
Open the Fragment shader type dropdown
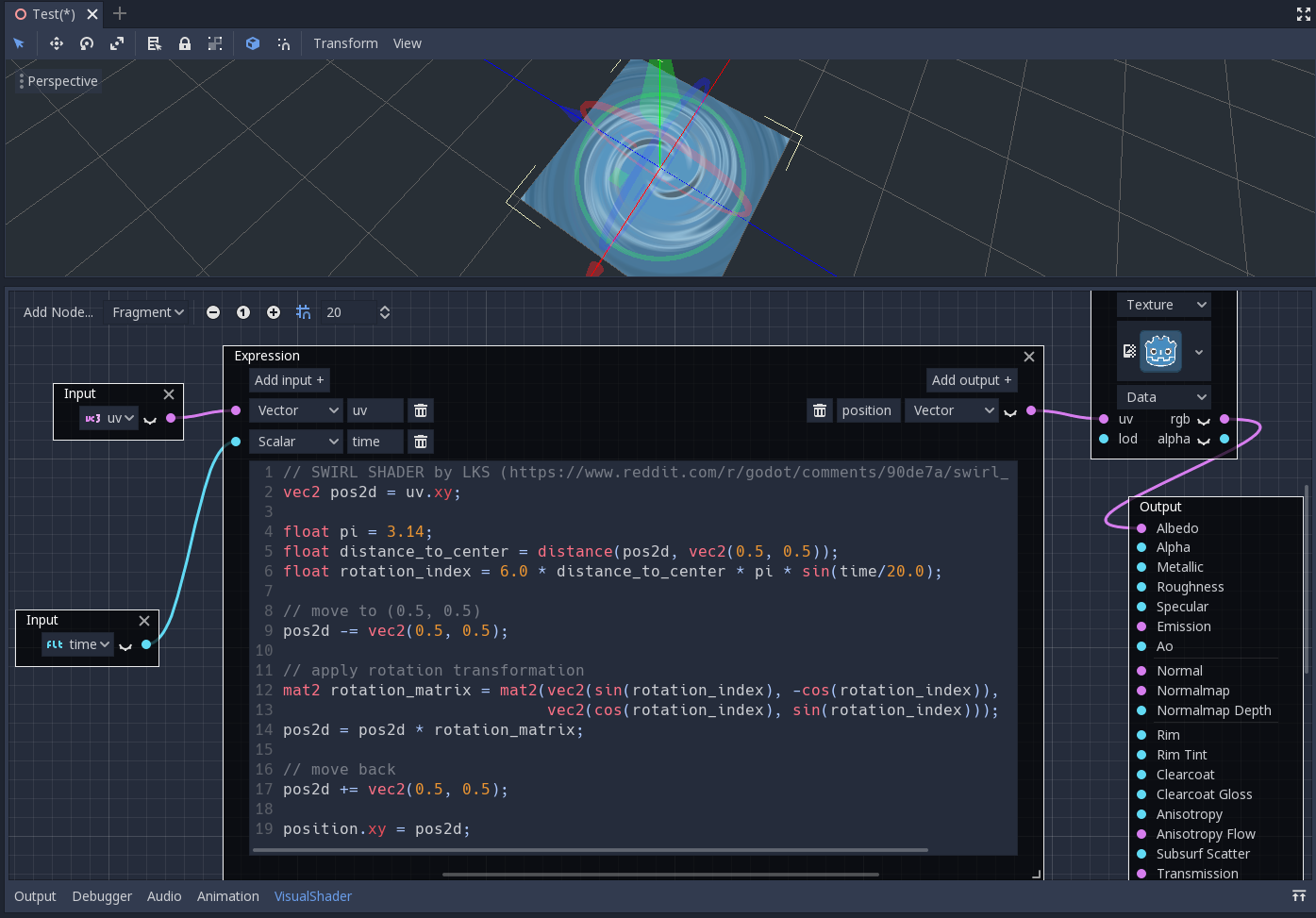[x=148, y=312]
